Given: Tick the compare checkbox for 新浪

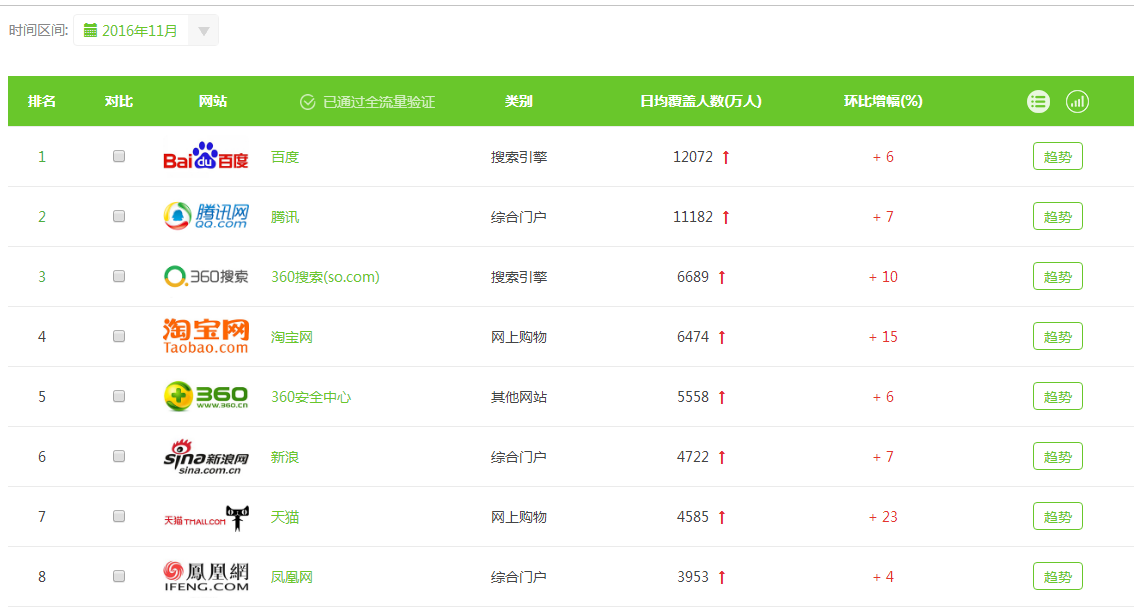Looking at the screenshot, I should [119, 456].
